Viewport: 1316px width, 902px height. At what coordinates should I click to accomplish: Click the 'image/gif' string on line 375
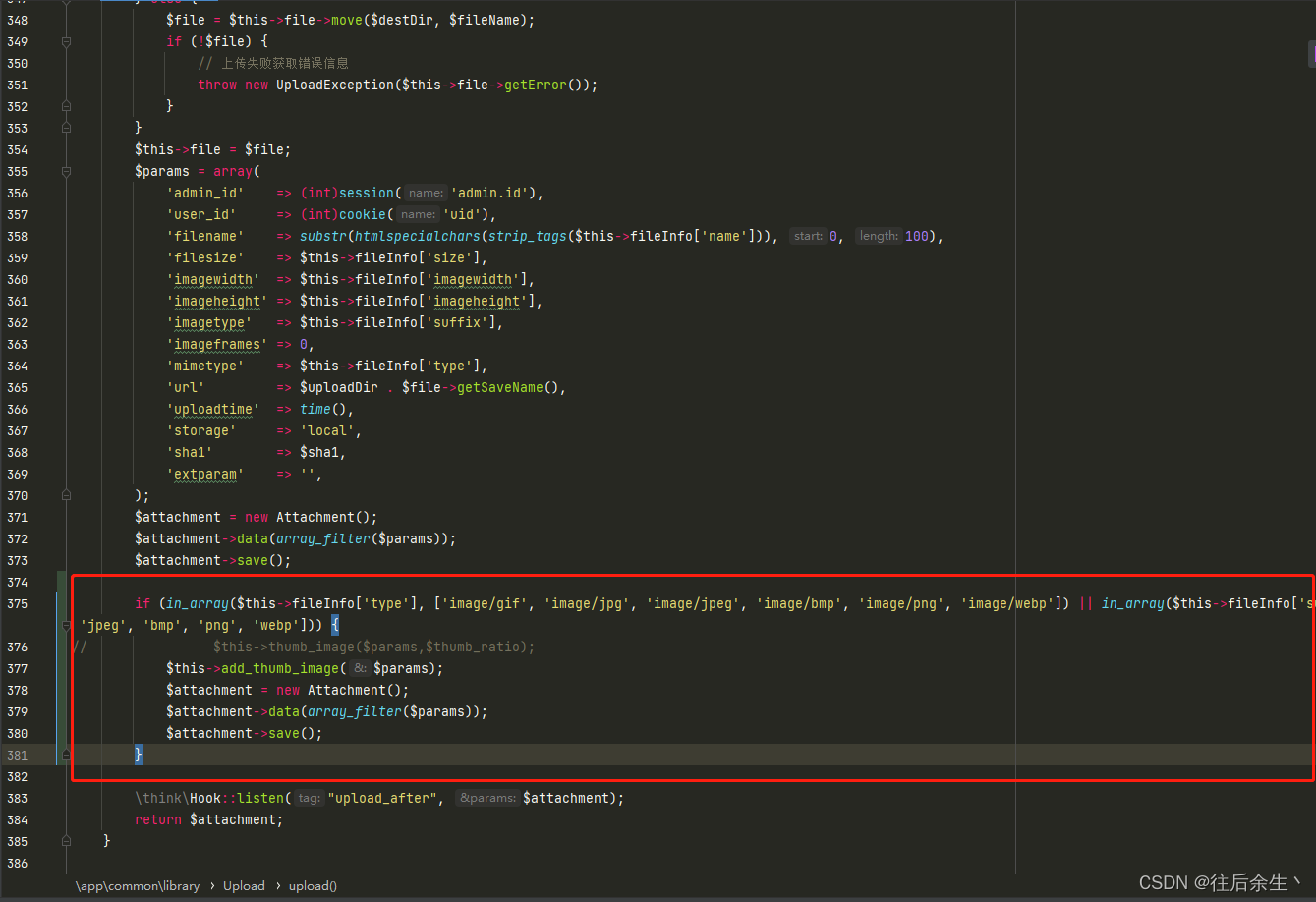tap(485, 603)
